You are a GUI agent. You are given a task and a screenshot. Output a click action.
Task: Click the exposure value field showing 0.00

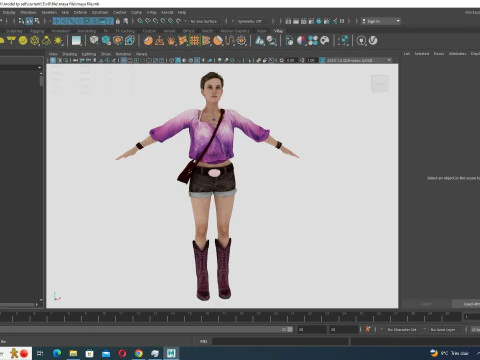[291, 60]
